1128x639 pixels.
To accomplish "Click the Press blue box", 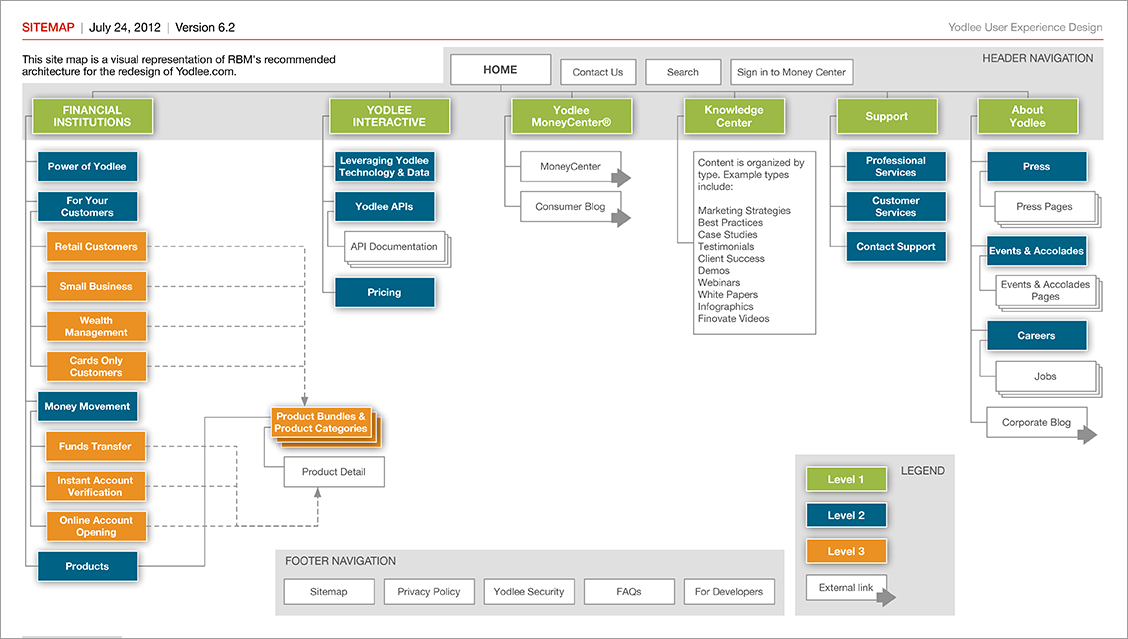I will pyautogui.click(x=1037, y=166).
